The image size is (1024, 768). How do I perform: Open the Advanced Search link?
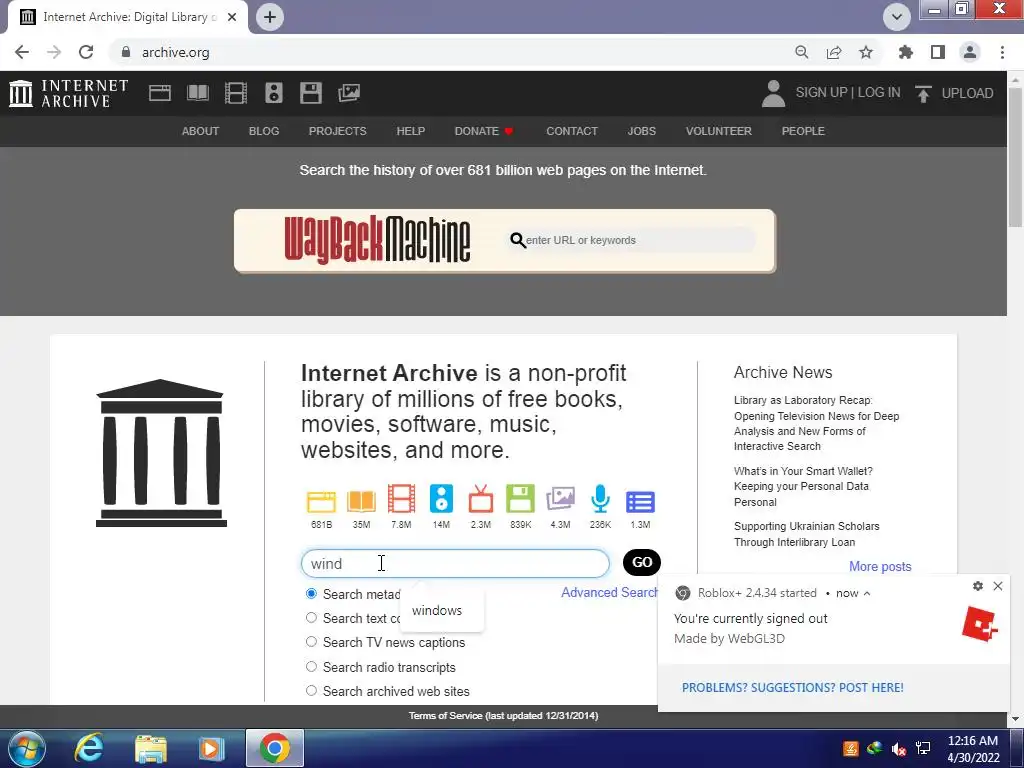tap(609, 592)
